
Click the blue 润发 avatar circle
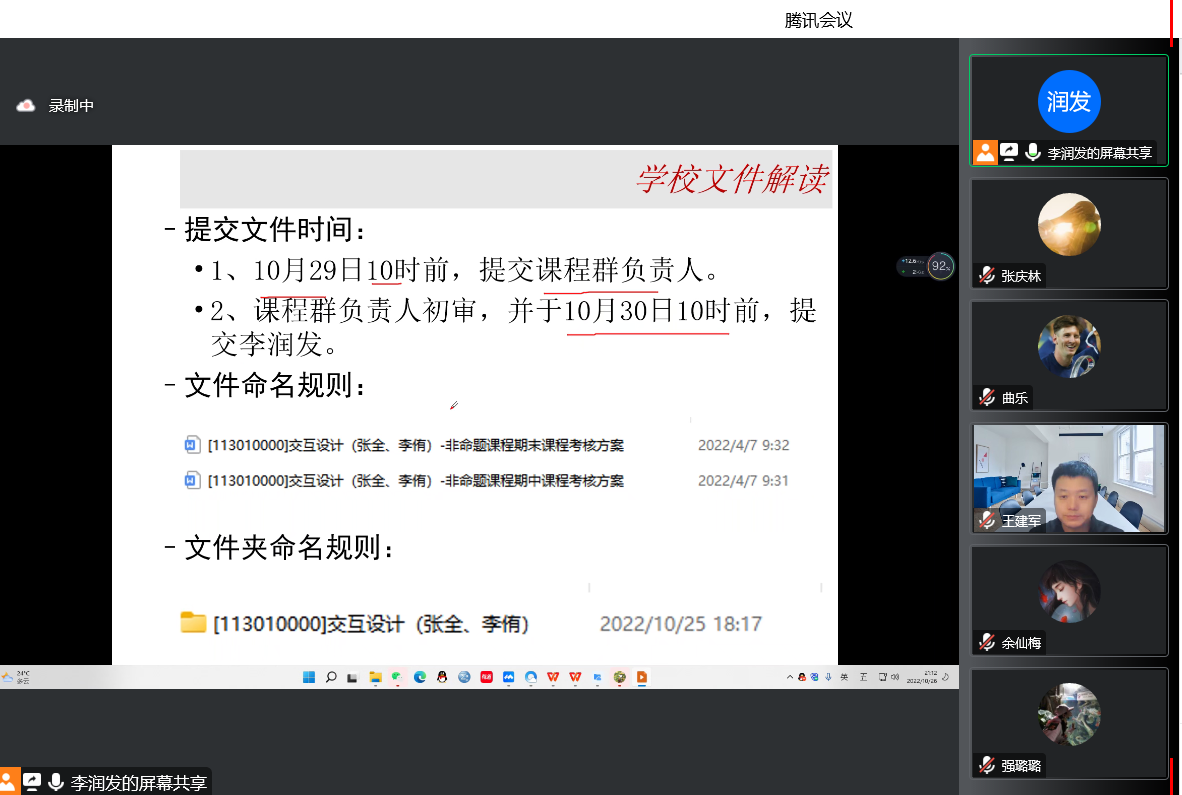coord(1069,101)
